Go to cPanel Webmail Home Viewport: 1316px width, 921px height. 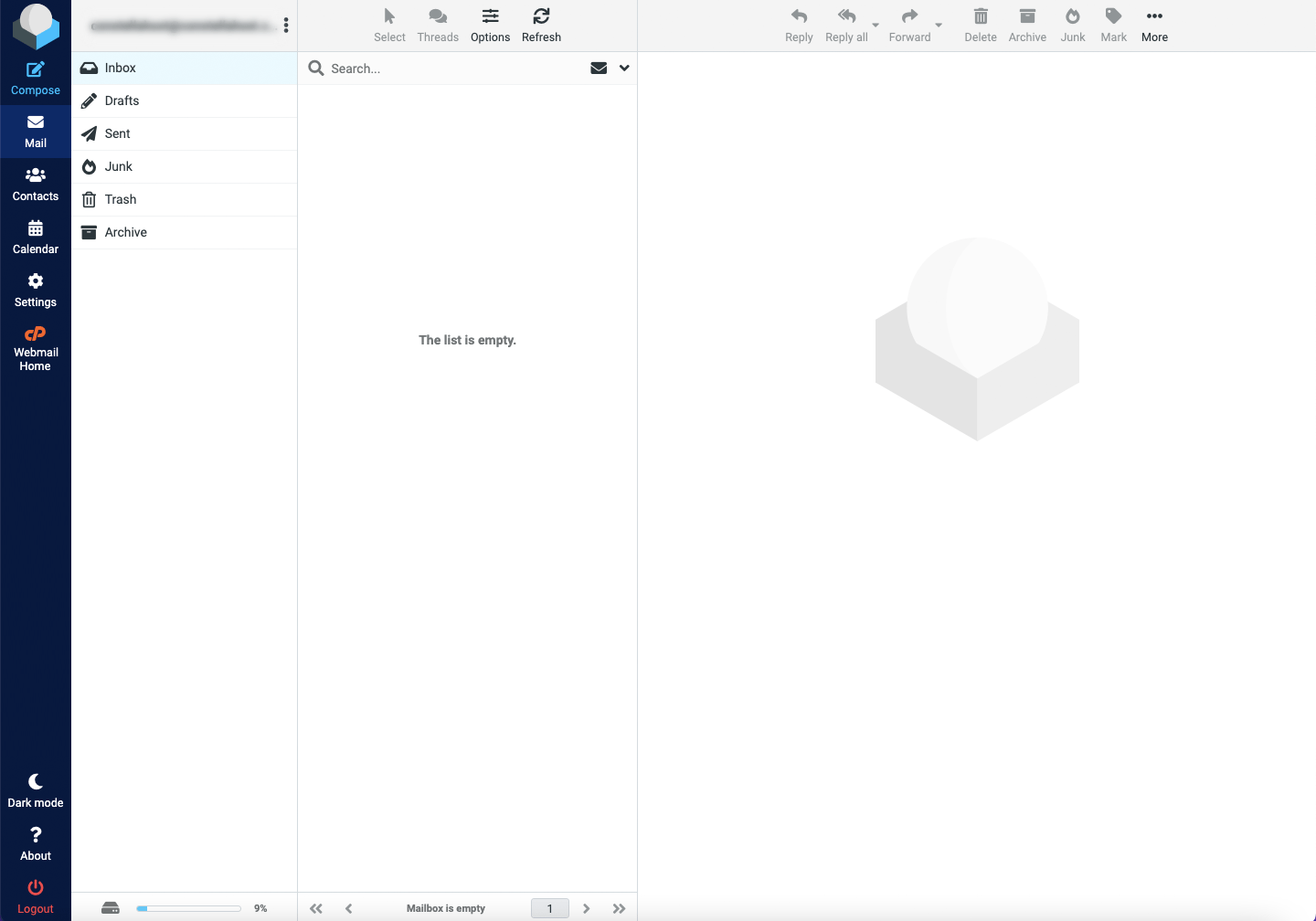[x=36, y=348]
